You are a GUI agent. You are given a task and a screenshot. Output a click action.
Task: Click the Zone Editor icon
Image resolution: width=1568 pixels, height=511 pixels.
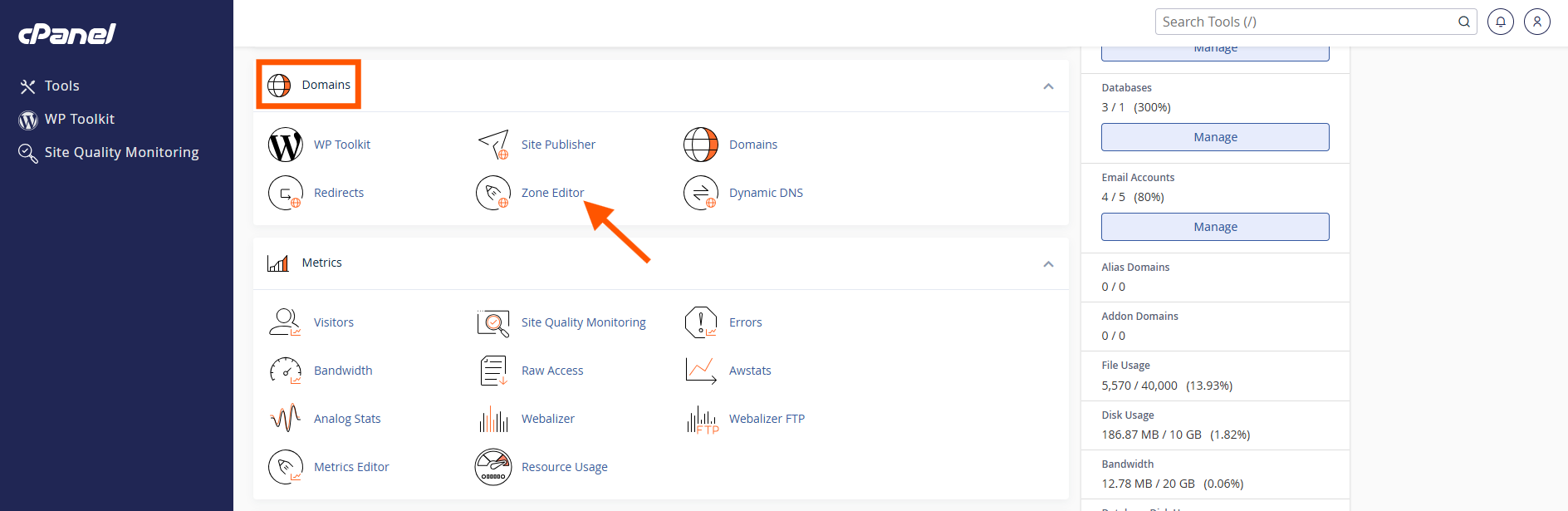coord(493,193)
